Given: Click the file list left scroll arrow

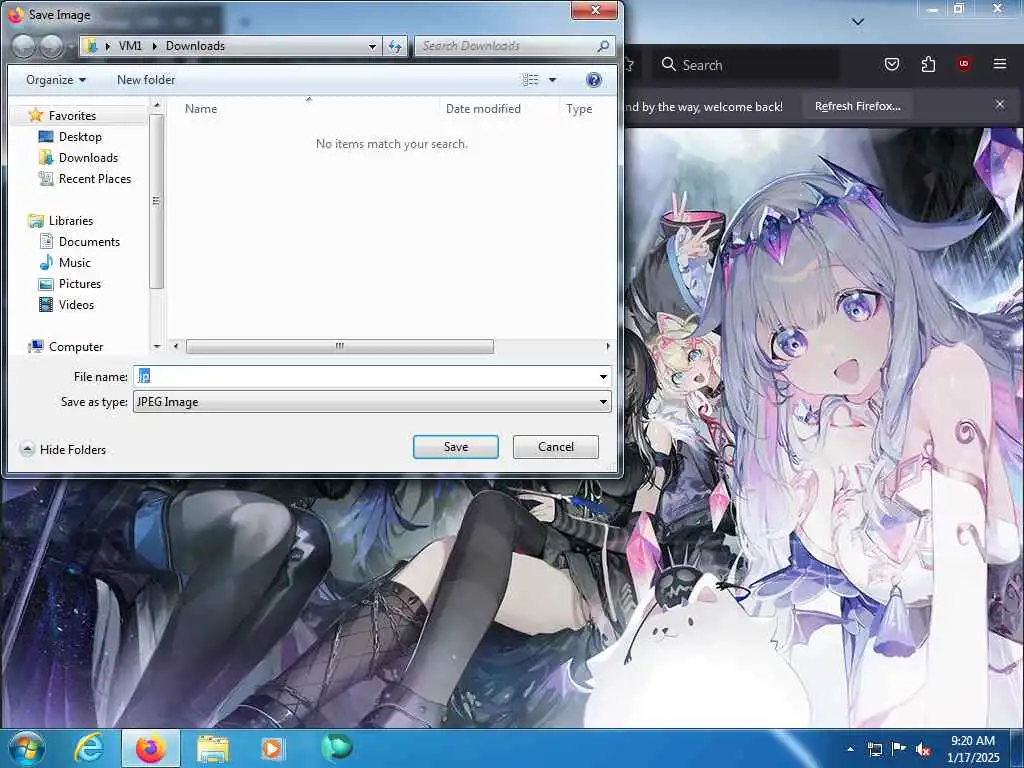Looking at the screenshot, I should coord(176,346).
